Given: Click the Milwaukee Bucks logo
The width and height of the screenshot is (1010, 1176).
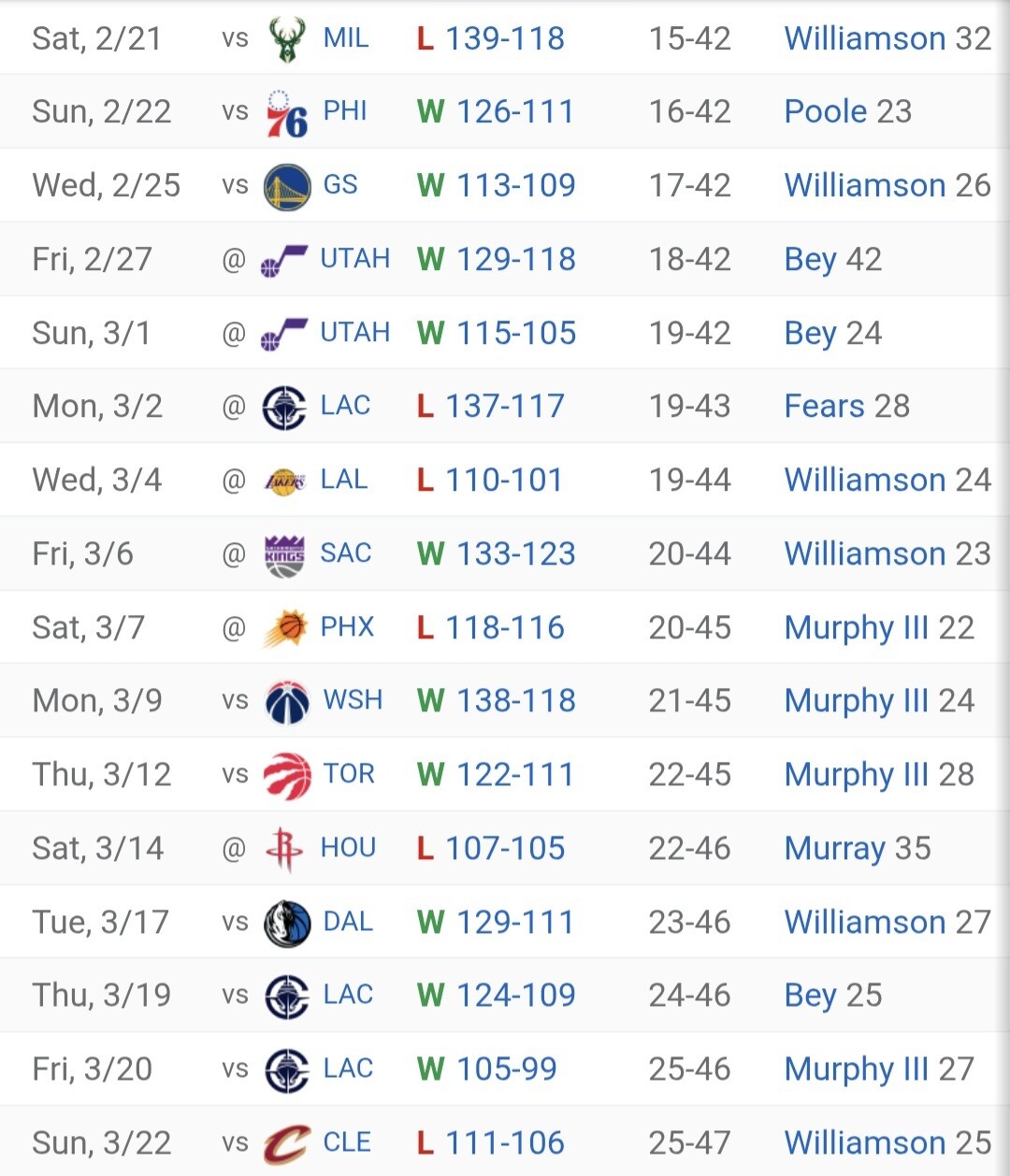Looking at the screenshot, I should click(286, 39).
